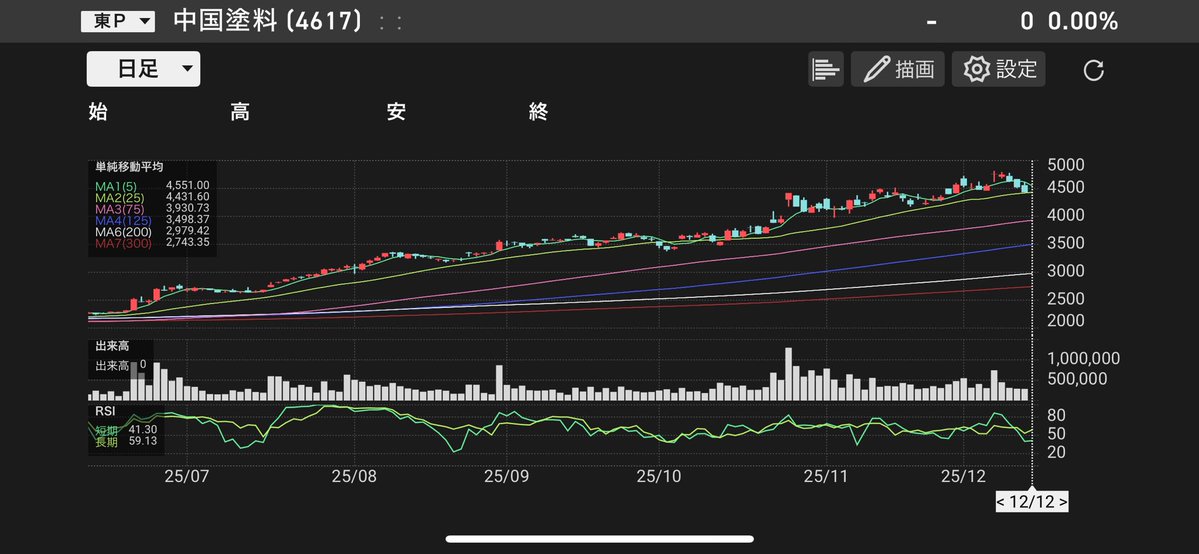The image size is (1199, 554).
Task: Click the 25/08 date axis label
Action: [354, 475]
